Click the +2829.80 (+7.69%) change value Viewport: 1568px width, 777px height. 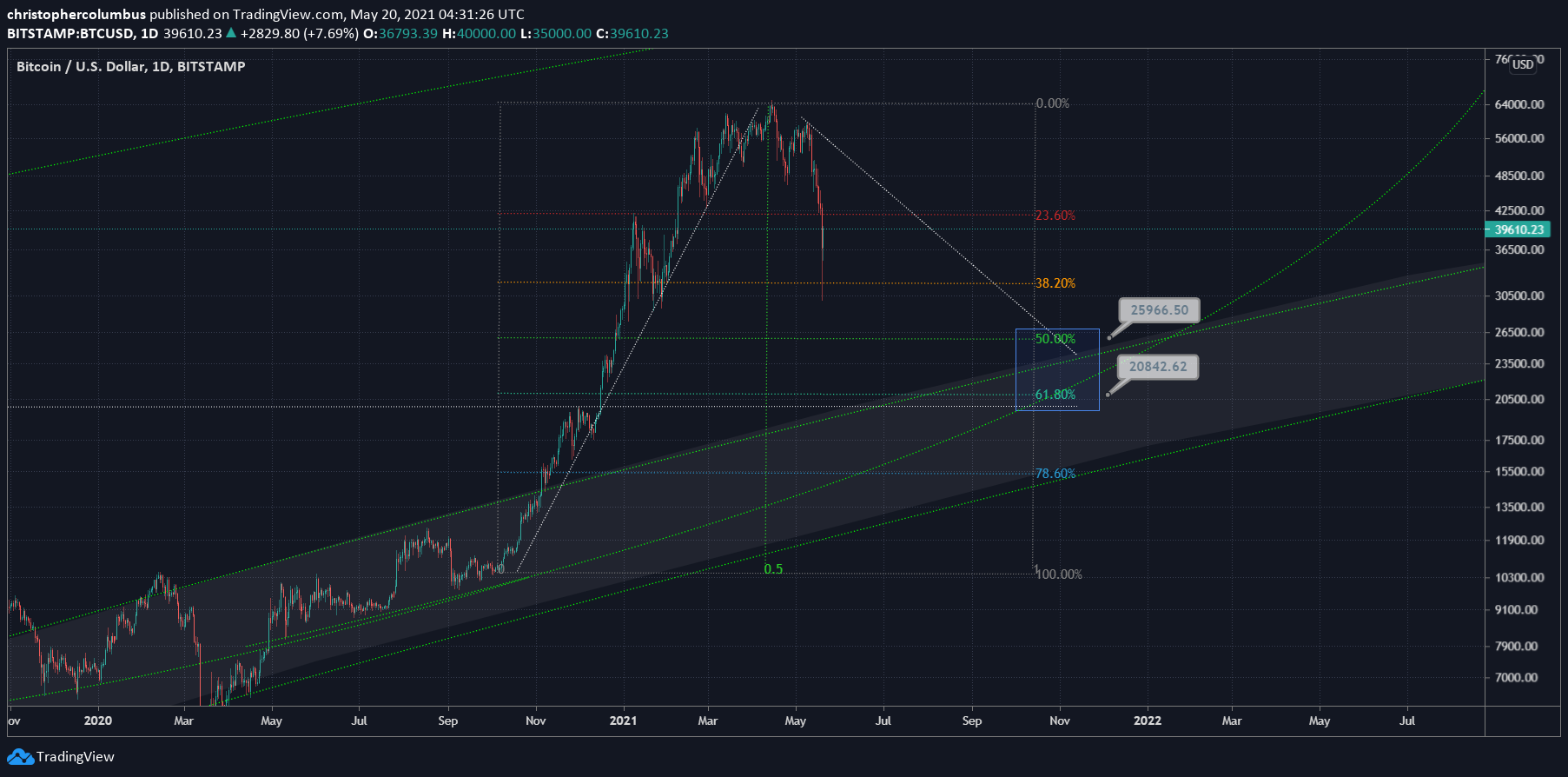pyautogui.click(x=299, y=34)
